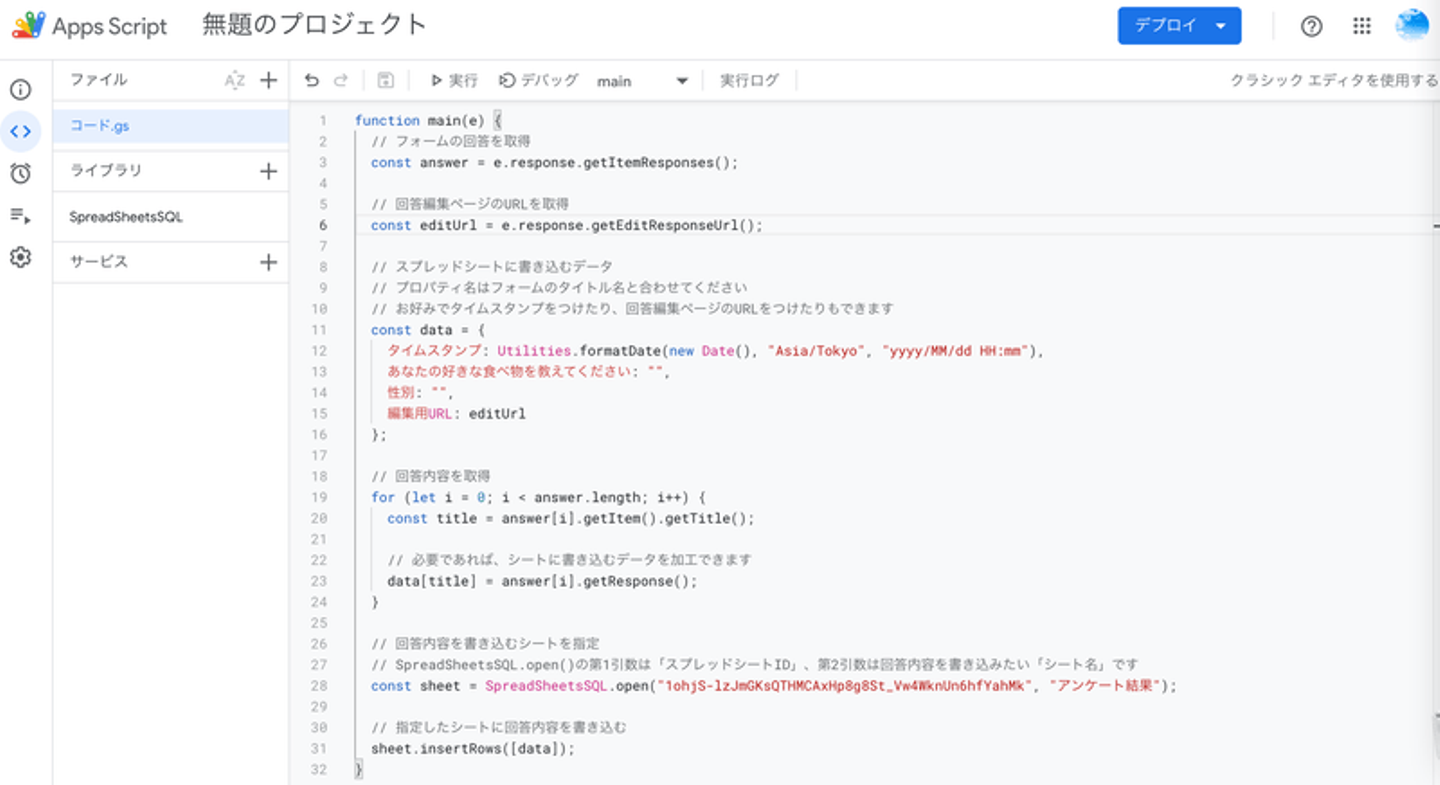Add a new file with plus
This screenshot has height=785, width=1440.
pyautogui.click(x=268, y=81)
